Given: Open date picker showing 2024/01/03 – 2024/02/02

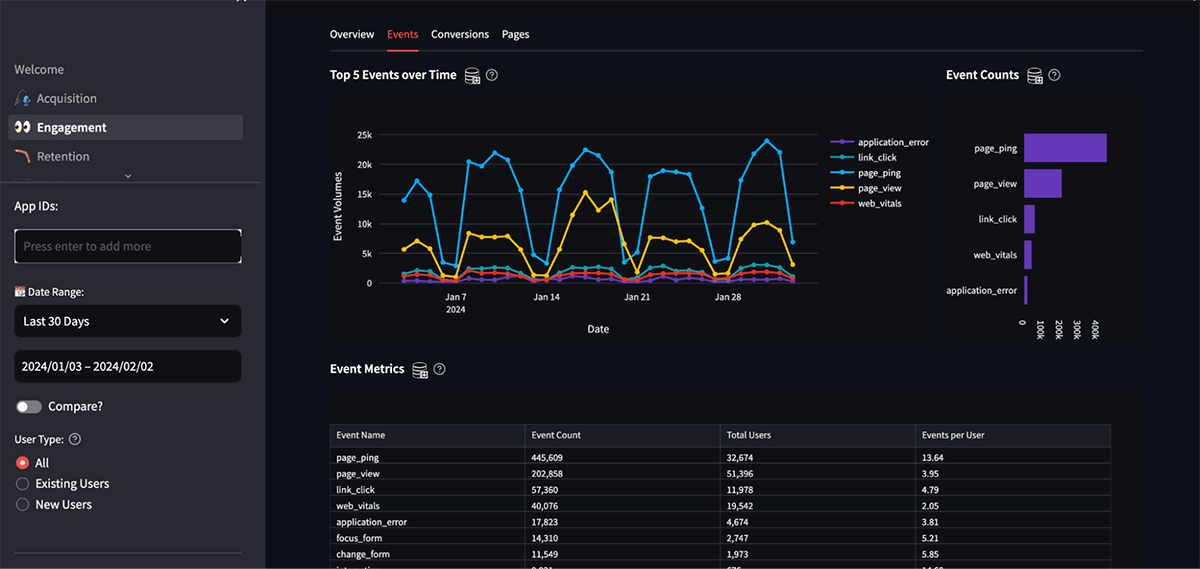Looking at the screenshot, I should [x=127, y=367].
